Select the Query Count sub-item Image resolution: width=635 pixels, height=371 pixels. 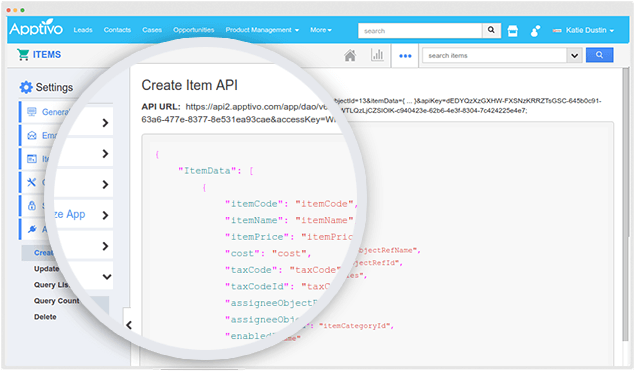(56, 301)
